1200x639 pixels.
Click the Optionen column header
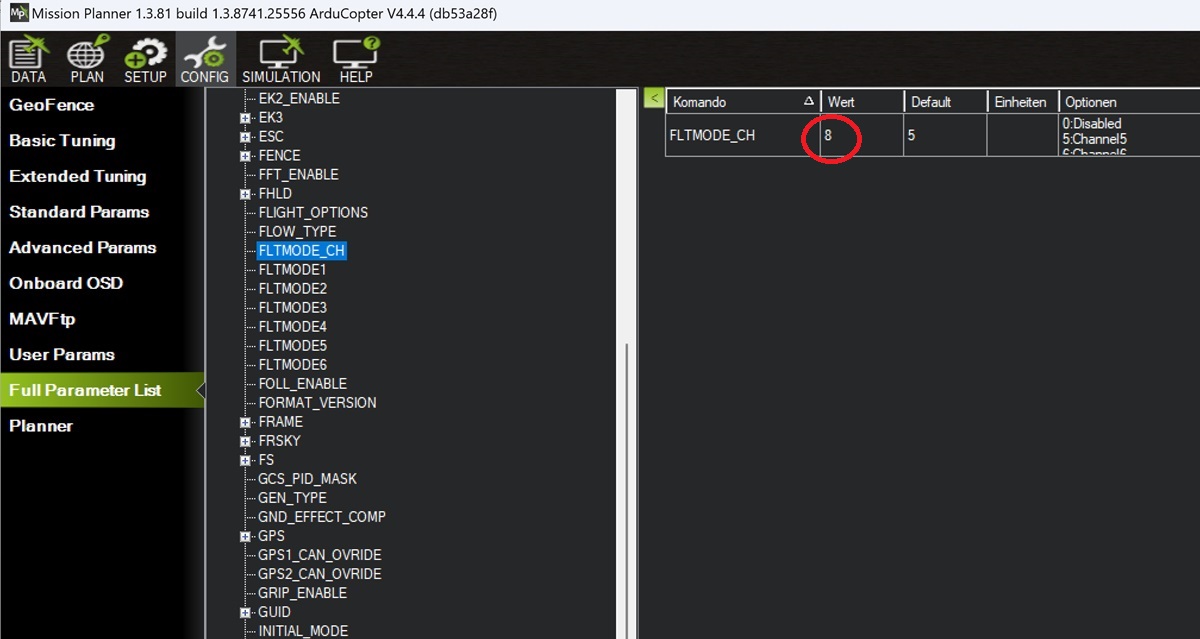1129,102
